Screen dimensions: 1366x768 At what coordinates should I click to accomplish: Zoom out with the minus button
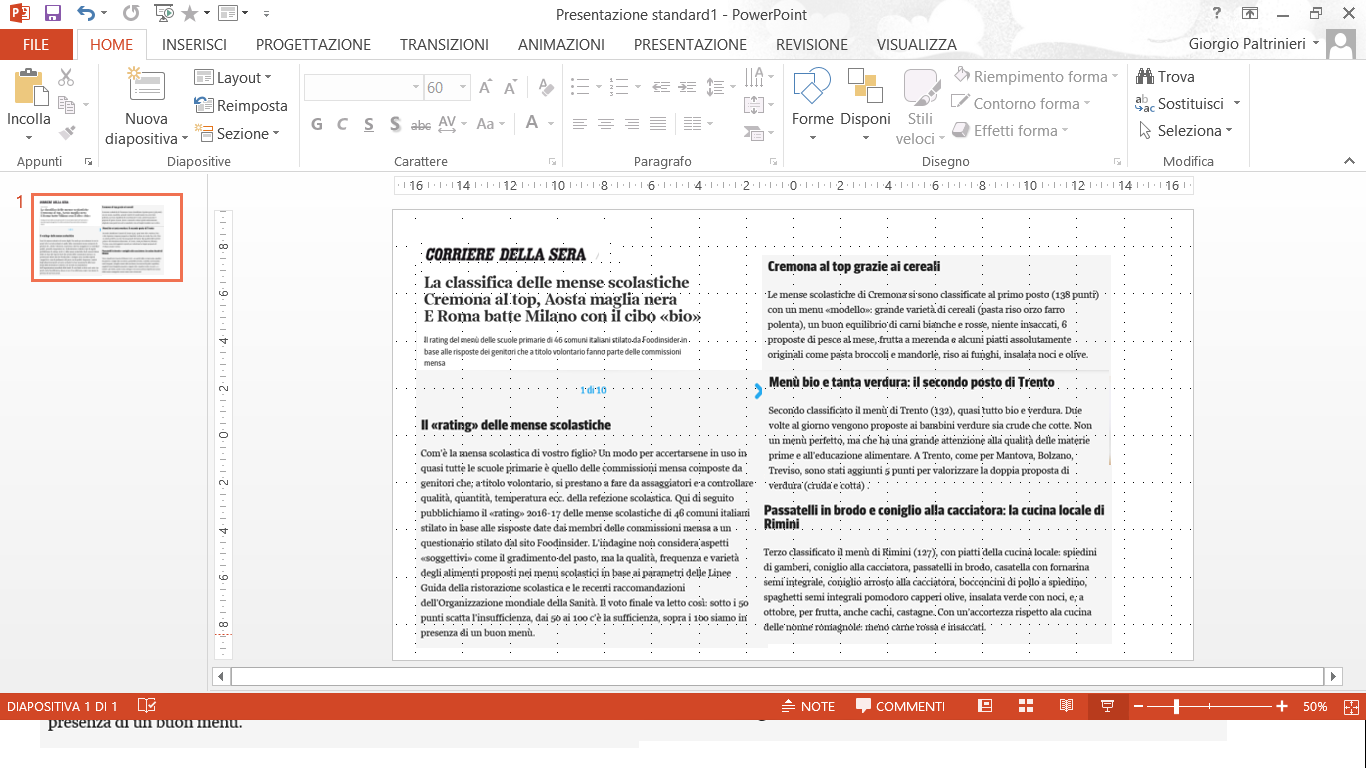[1138, 707]
